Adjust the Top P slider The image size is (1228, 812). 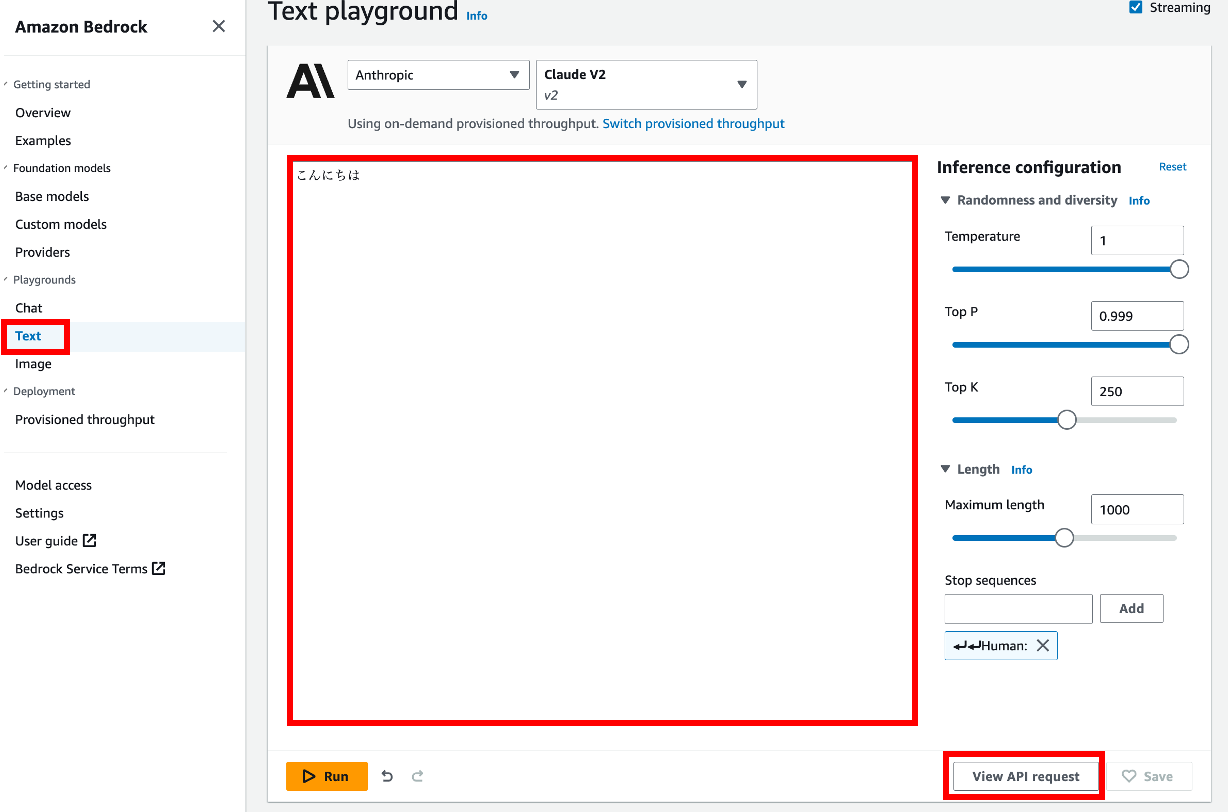1179,344
